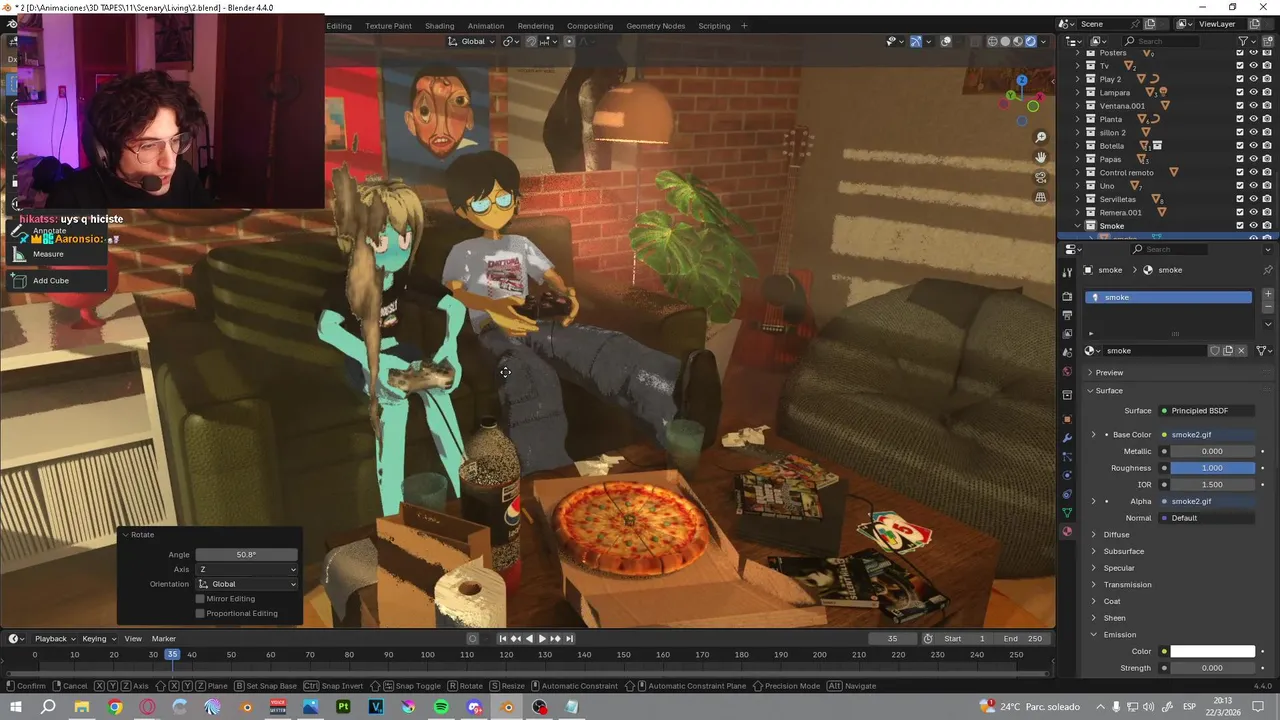Viewport: 1280px width, 720px height.
Task: Switch perspective/orthographic grid icon in viewport
Action: (x=1041, y=197)
